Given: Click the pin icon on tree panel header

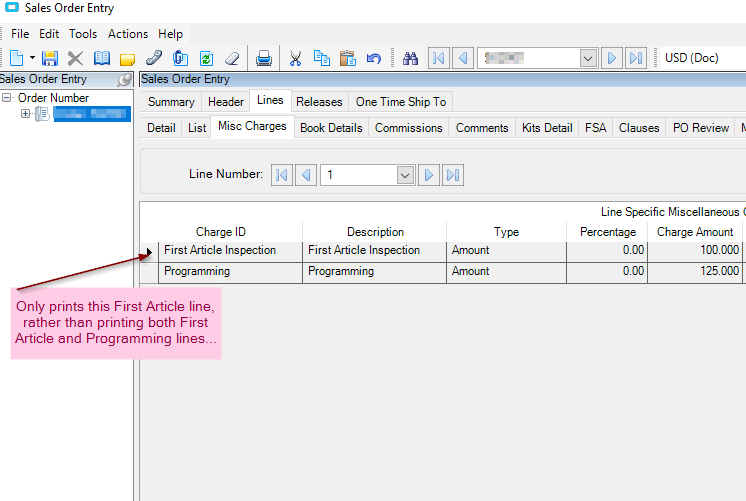Looking at the screenshot, I should coord(124,79).
